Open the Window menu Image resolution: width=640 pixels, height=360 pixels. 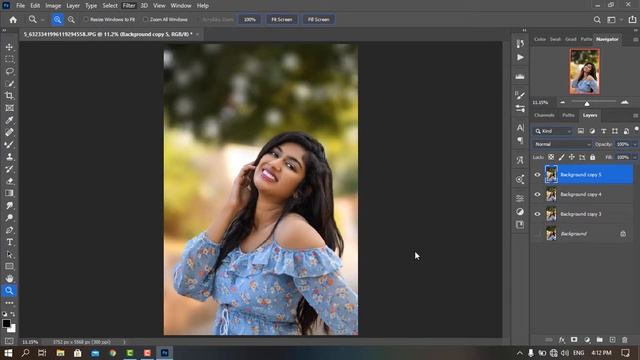[181, 6]
